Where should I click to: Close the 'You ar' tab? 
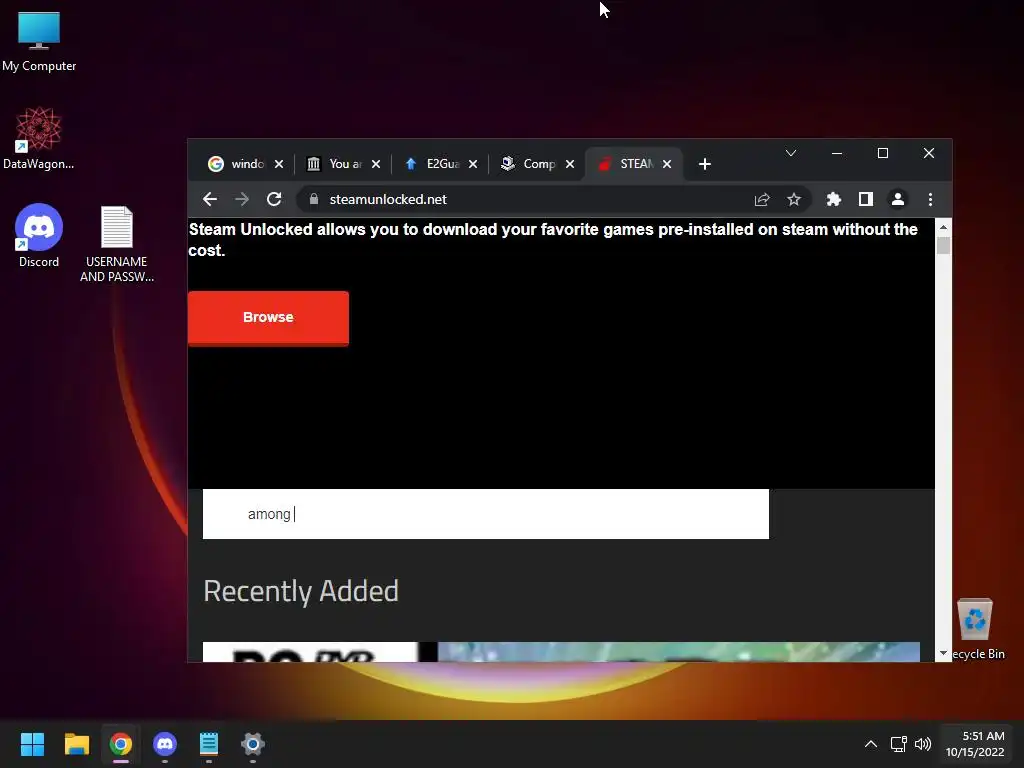coord(376,164)
